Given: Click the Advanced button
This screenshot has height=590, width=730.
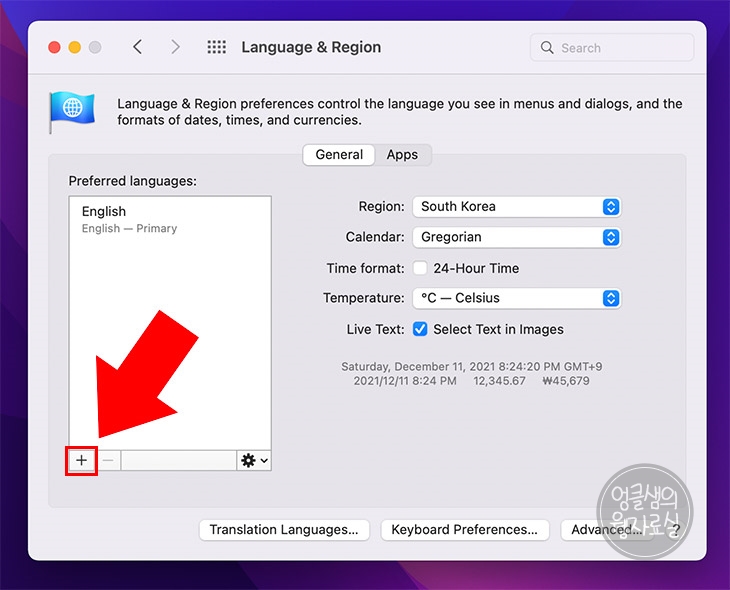Looking at the screenshot, I should (x=607, y=530).
